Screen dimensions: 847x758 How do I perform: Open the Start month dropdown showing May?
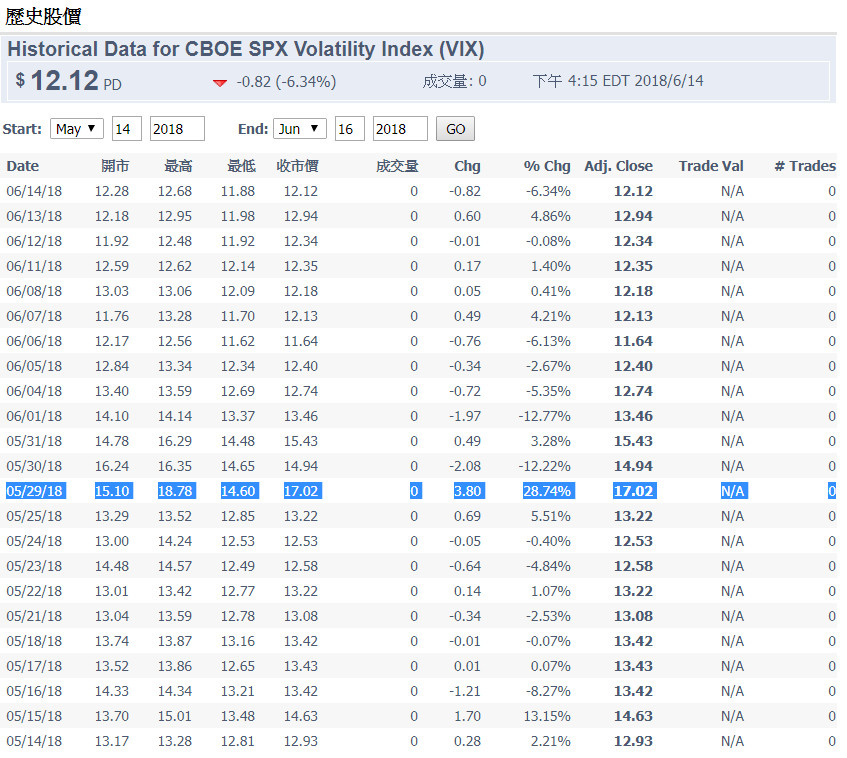[77, 129]
